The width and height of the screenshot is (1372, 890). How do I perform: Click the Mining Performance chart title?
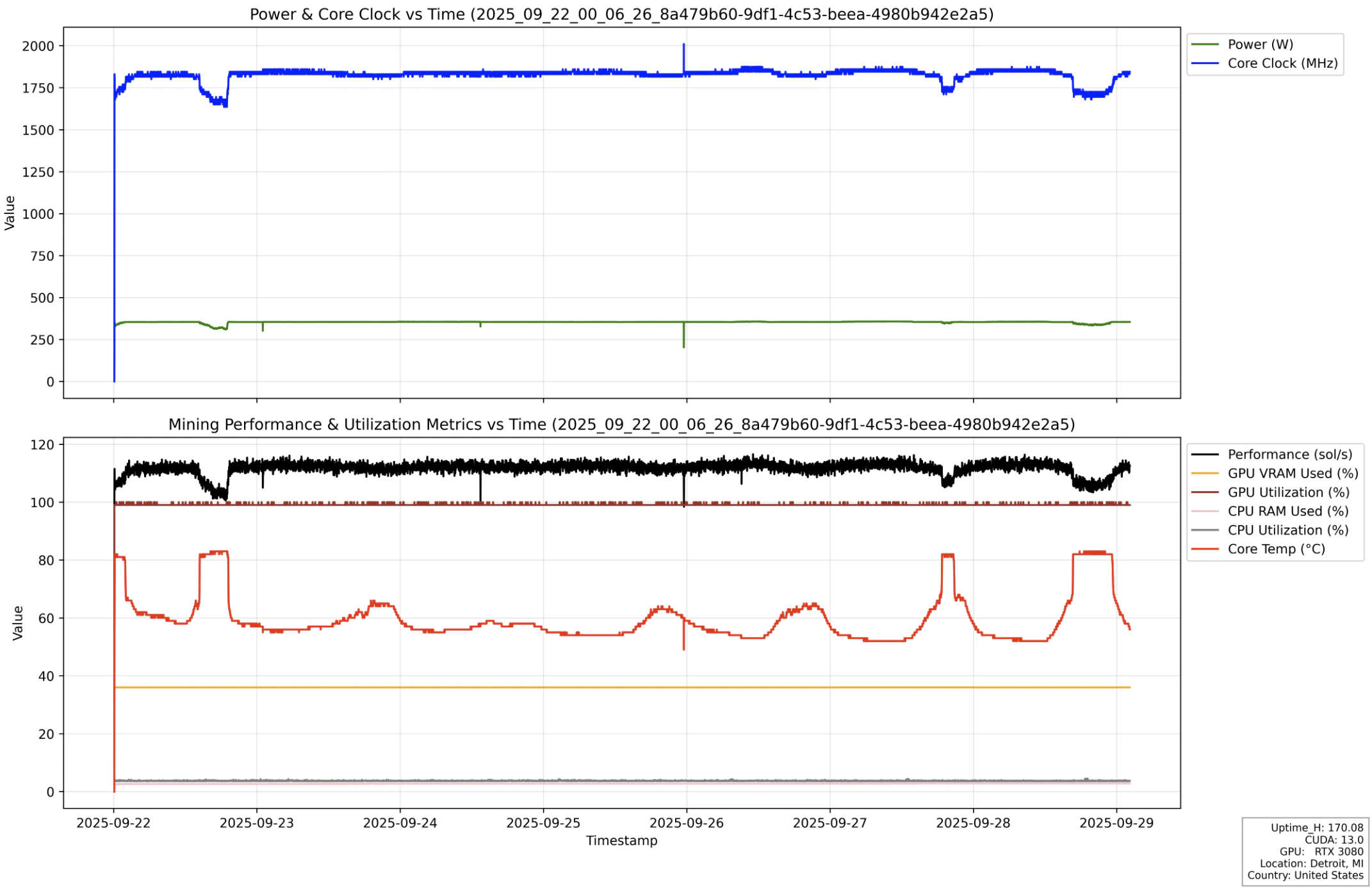coord(621,425)
